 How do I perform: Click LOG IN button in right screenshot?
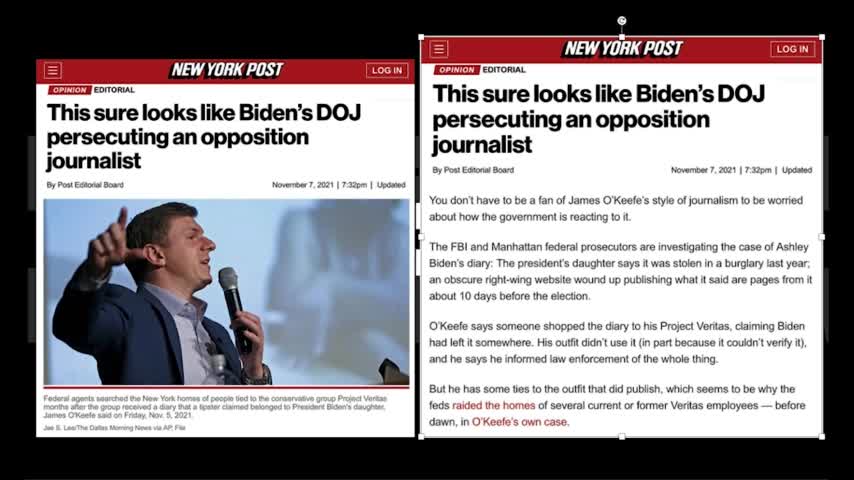tap(792, 49)
